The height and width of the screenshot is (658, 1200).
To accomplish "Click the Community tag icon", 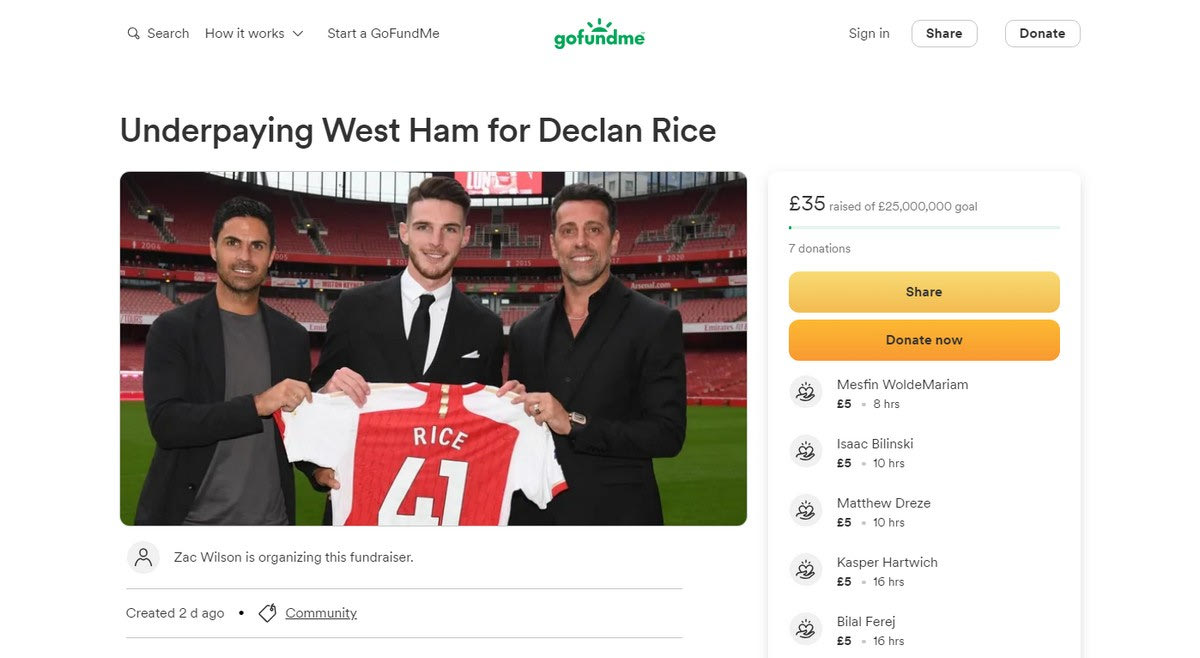I will coord(267,613).
